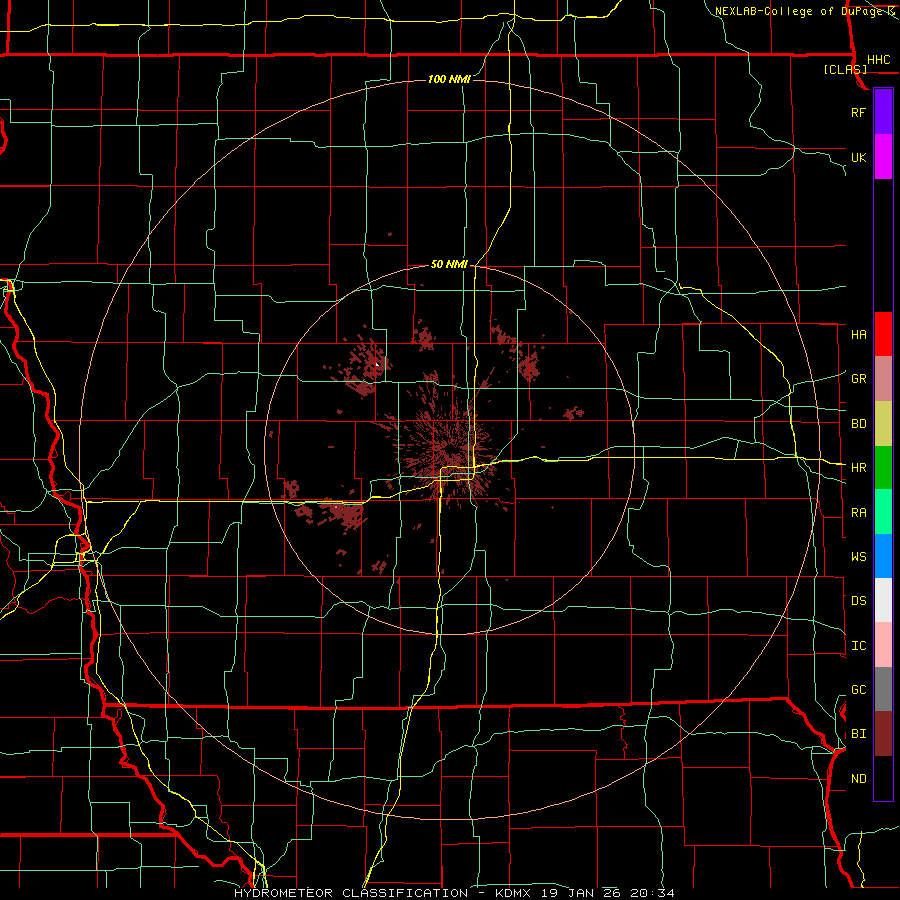The height and width of the screenshot is (900, 900).
Task: Click the red HA legend color swatch
Action: click(x=883, y=334)
